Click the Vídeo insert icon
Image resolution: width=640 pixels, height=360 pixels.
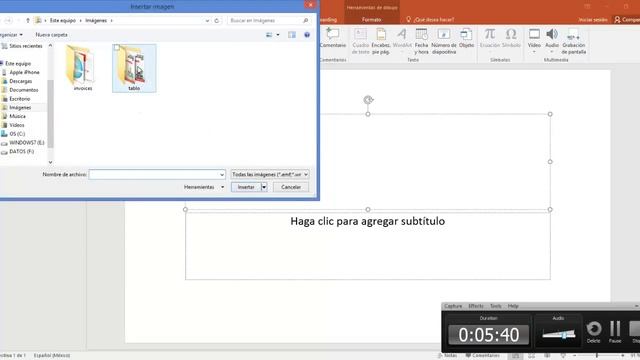(x=534, y=34)
